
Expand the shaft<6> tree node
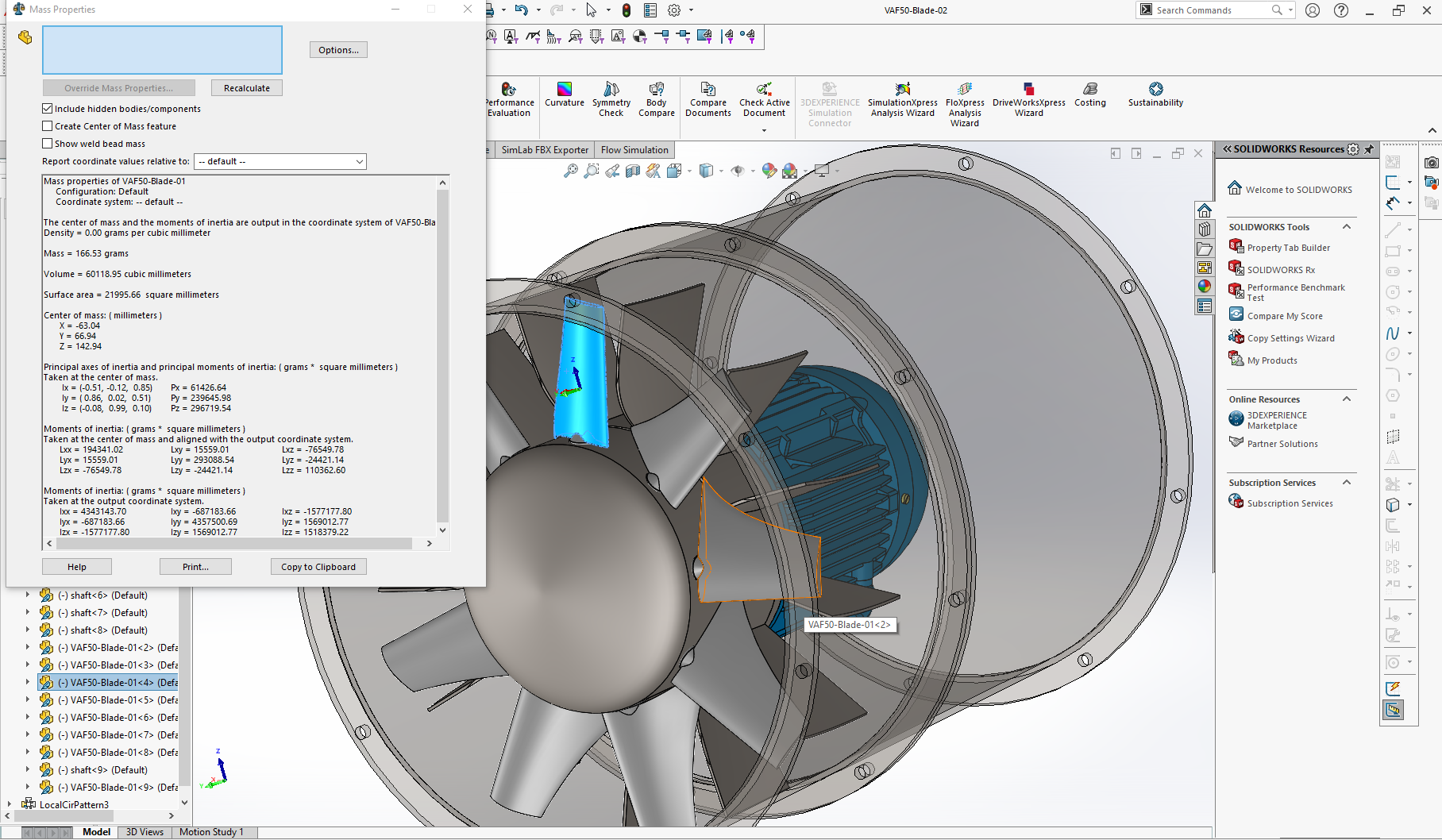point(28,595)
